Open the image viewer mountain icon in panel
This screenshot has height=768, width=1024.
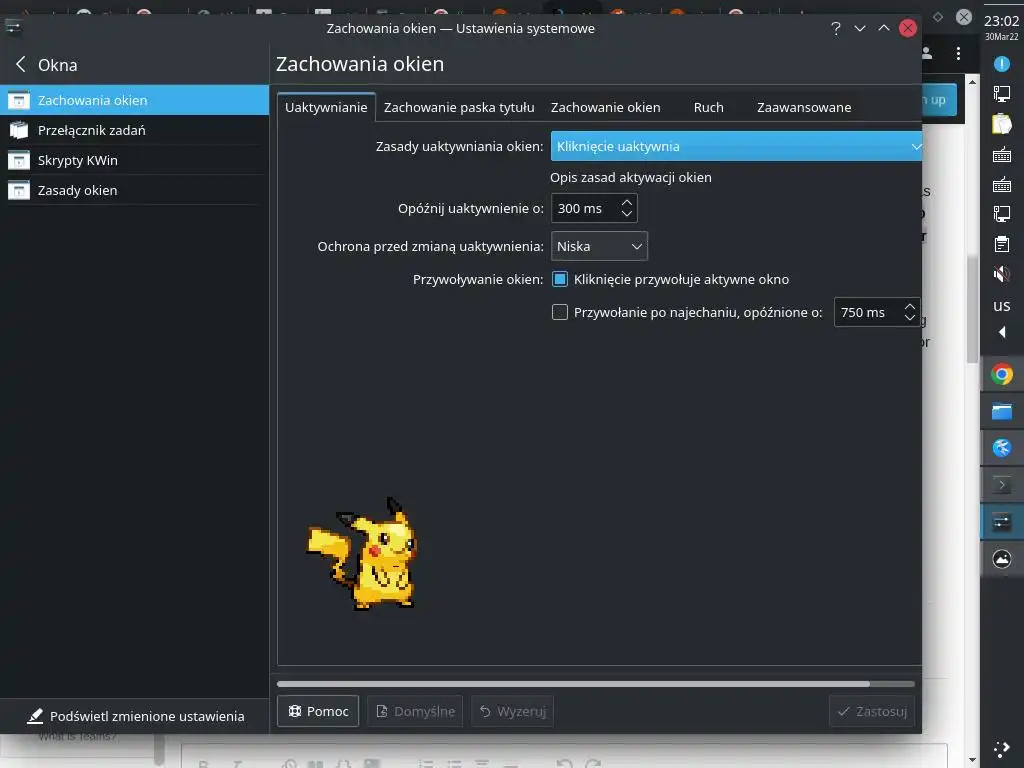point(1001,559)
